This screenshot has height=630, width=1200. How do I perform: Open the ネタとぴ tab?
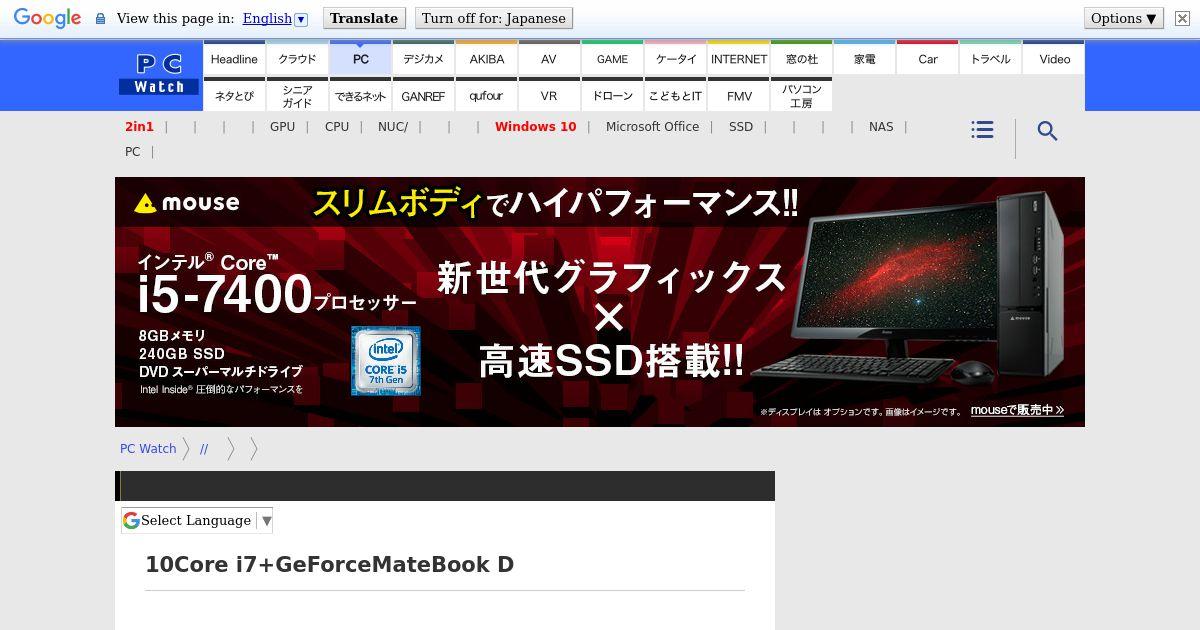(x=234, y=95)
